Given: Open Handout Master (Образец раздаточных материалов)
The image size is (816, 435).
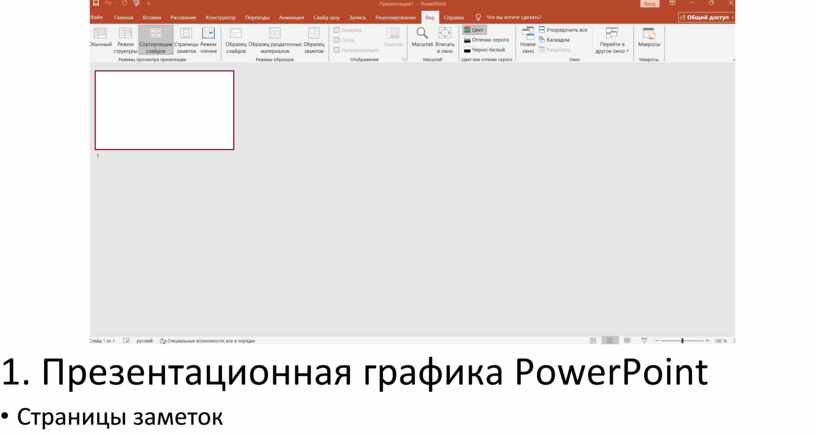Looking at the screenshot, I should click(275, 39).
